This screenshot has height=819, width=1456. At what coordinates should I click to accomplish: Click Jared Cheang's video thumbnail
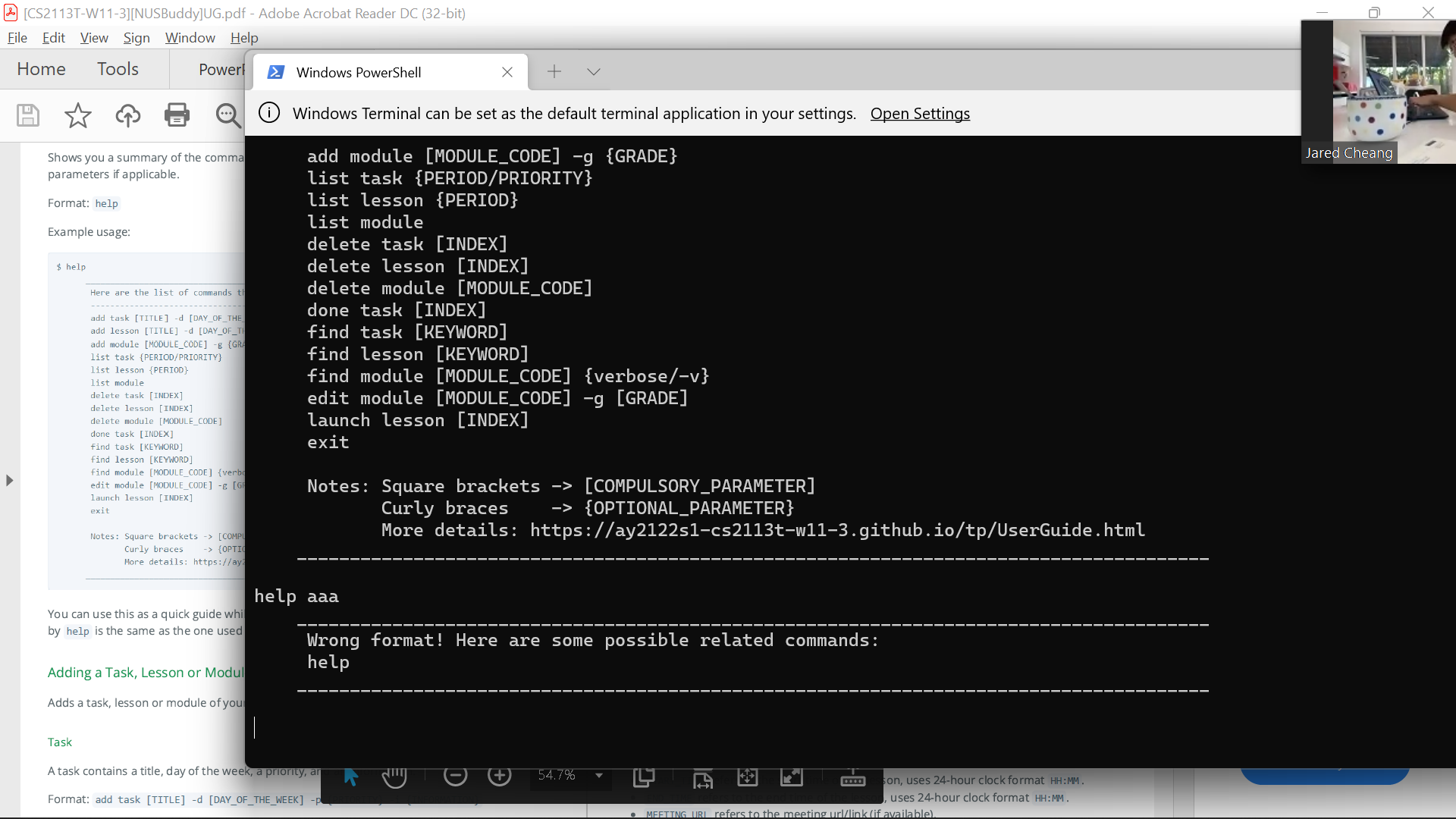coord(1380,91)
